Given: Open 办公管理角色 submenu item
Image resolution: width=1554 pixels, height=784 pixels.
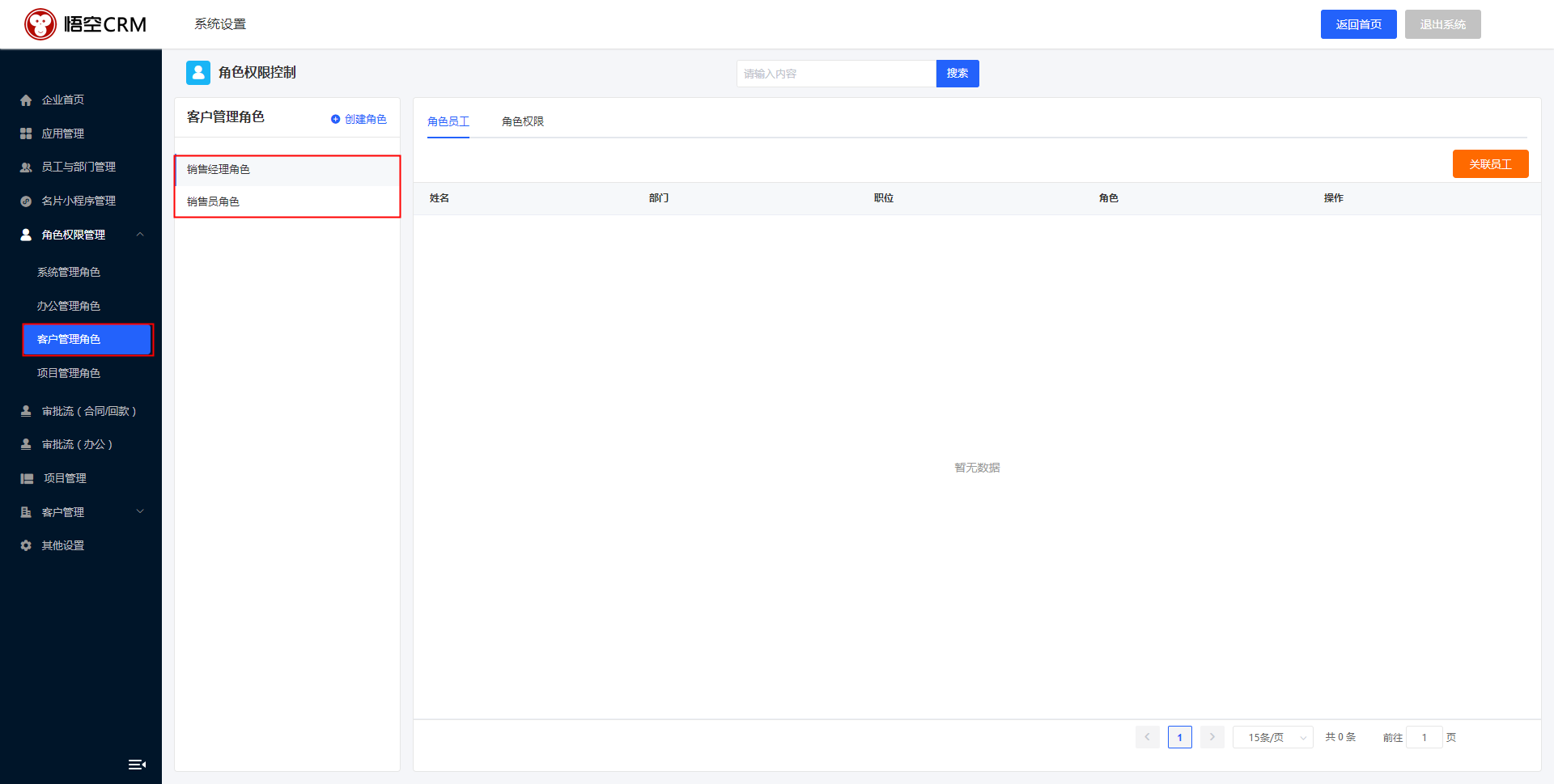Looking at the screenshot, I should point(69,306).
